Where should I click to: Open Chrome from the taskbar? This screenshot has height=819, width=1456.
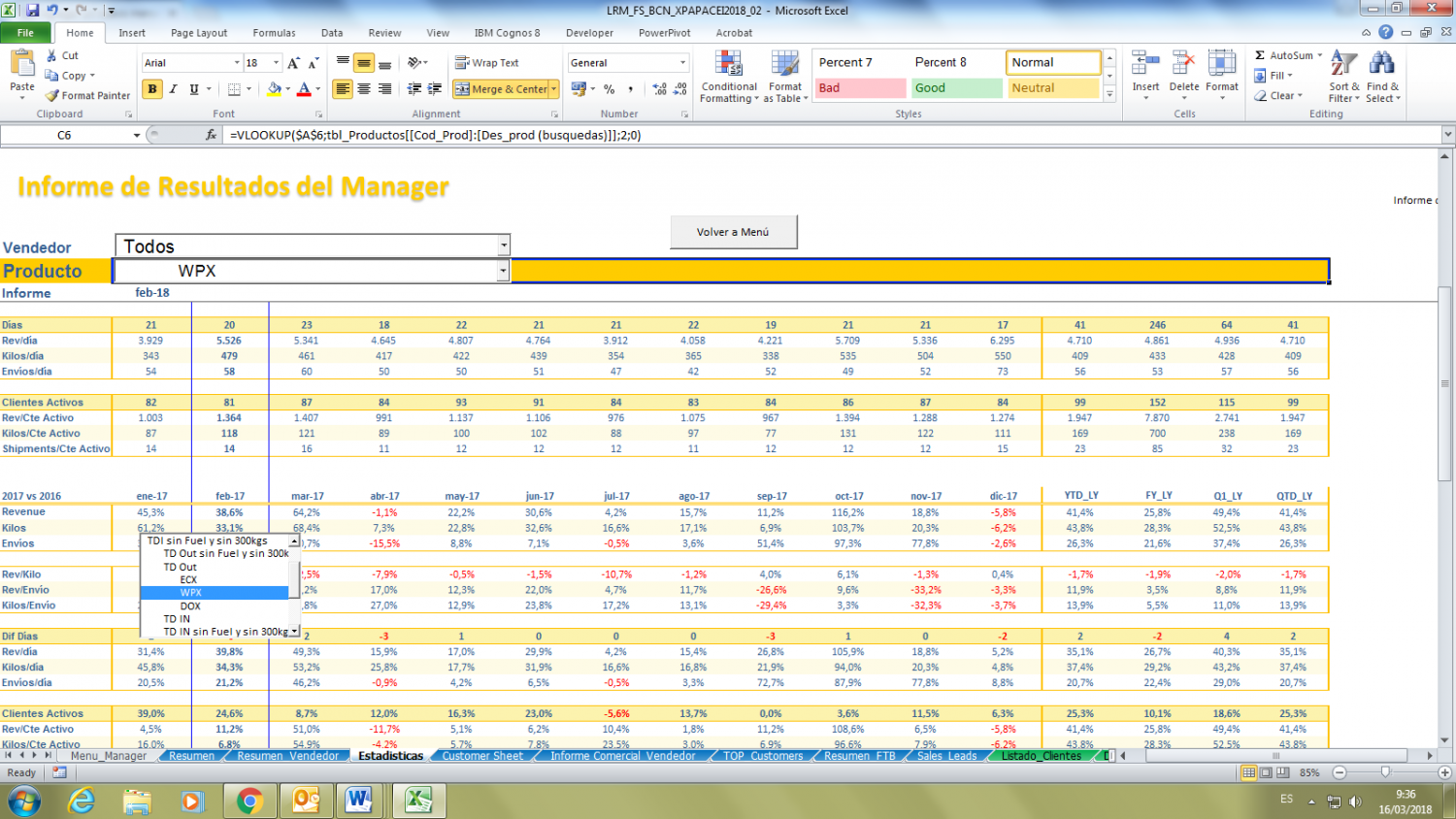pyautogui.click(x=249, y=801)
